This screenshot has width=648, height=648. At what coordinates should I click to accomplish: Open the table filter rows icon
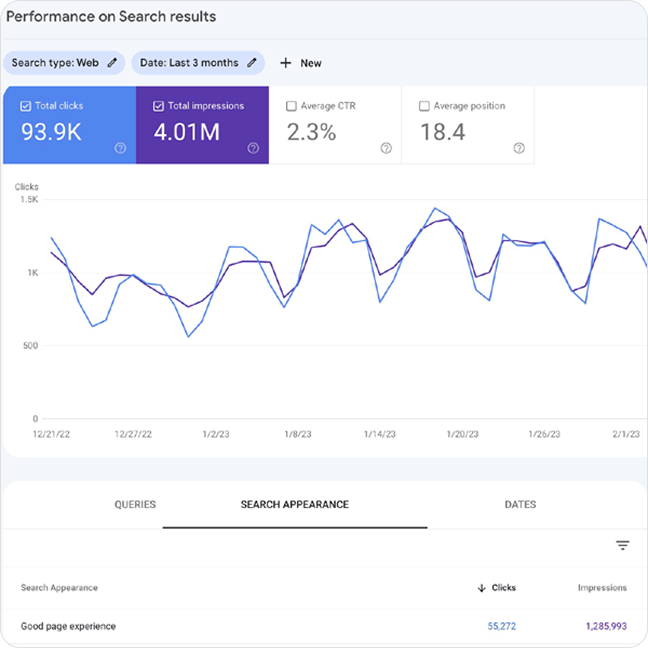[x=623, y=545]
